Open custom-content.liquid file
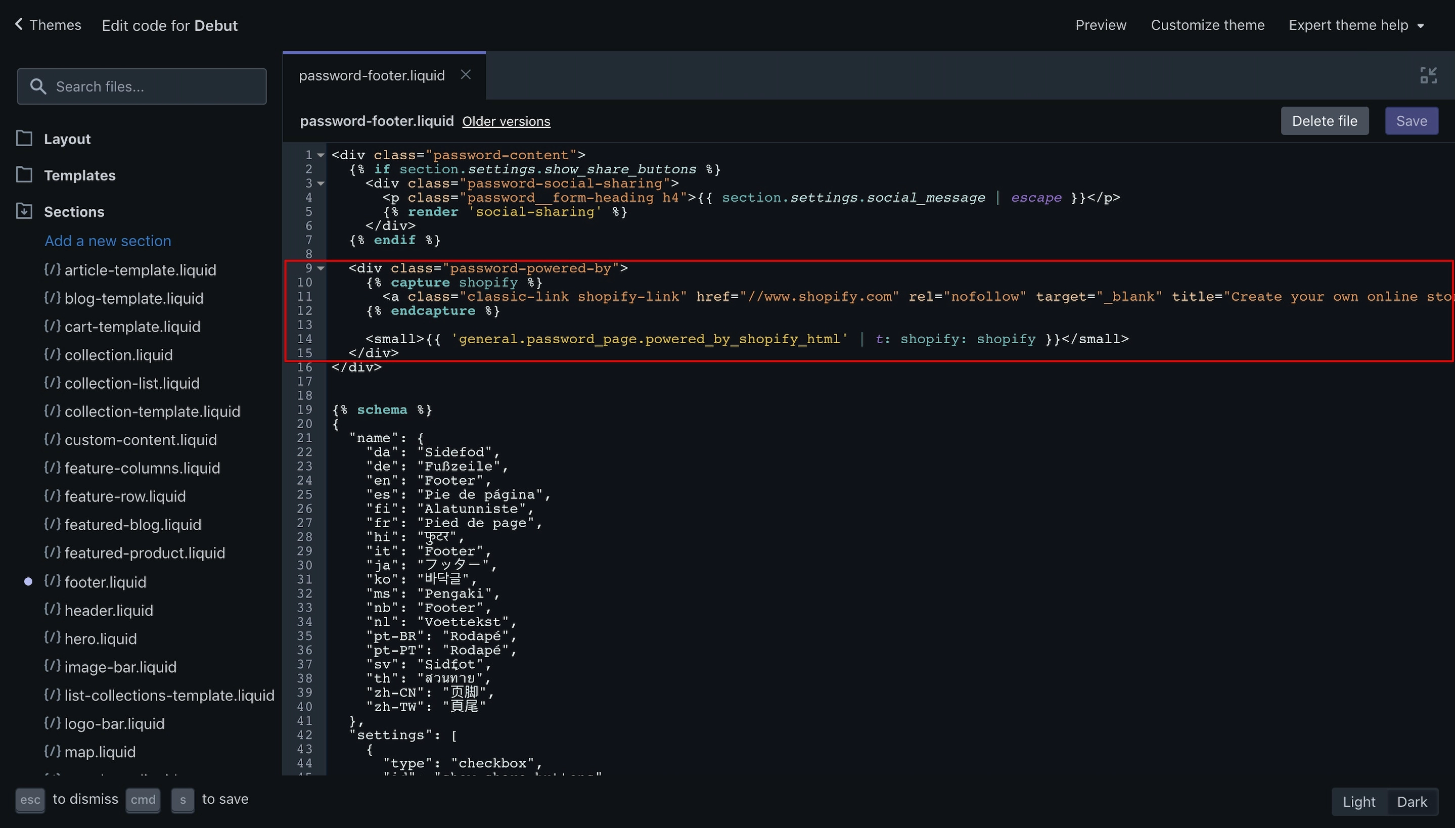Screen dimensions: 1456x828 141,440
